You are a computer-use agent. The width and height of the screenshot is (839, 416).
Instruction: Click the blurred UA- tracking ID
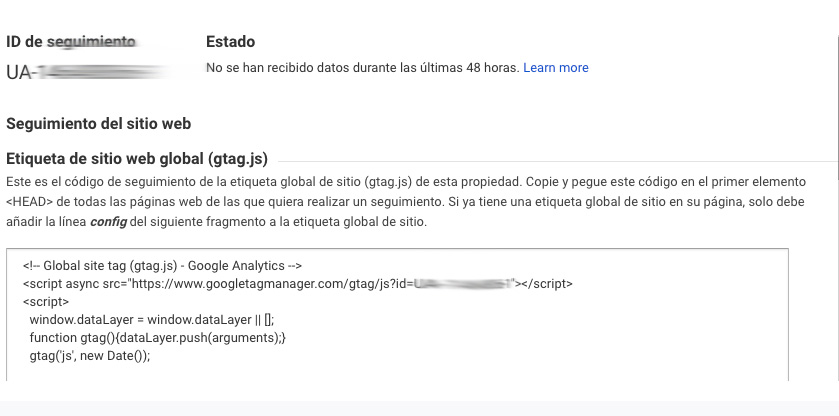pyautogui.click(x=86, y=72)
